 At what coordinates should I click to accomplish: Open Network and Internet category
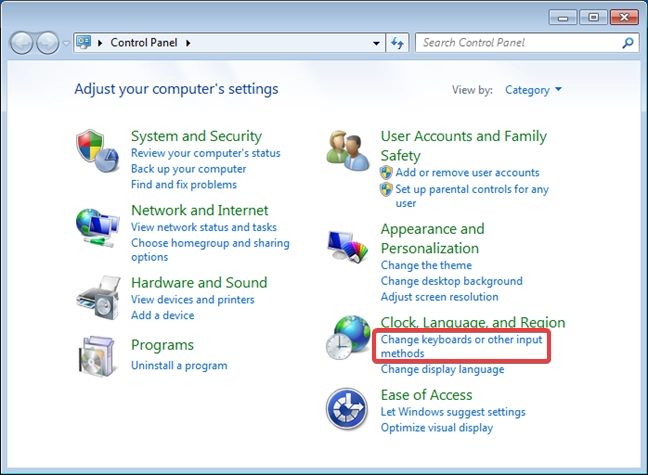point(200,210)
